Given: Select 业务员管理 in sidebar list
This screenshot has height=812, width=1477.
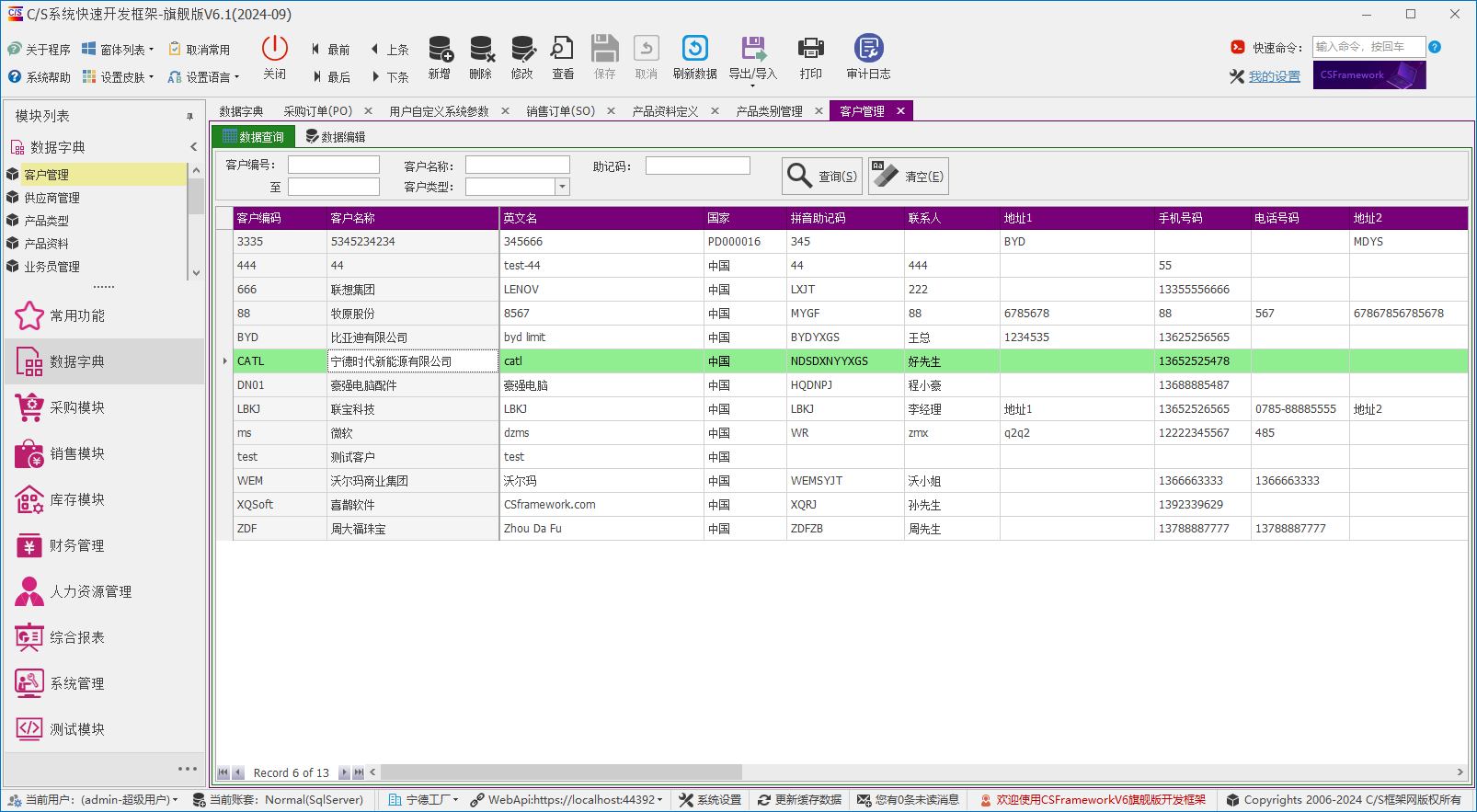Looking at the screenshot, I should 96,267.
